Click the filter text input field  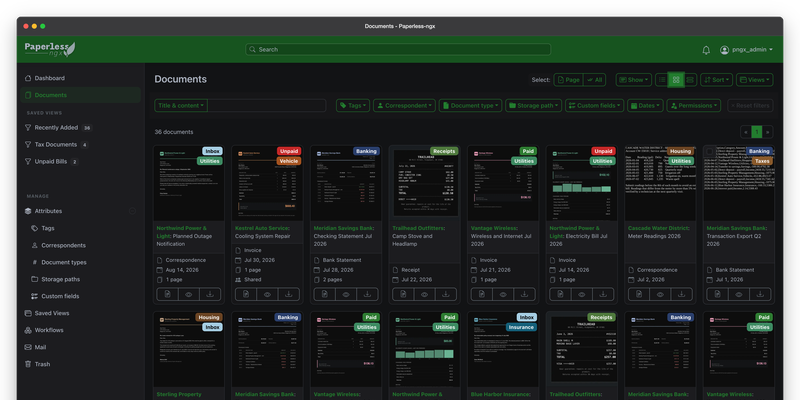[267, 106]
